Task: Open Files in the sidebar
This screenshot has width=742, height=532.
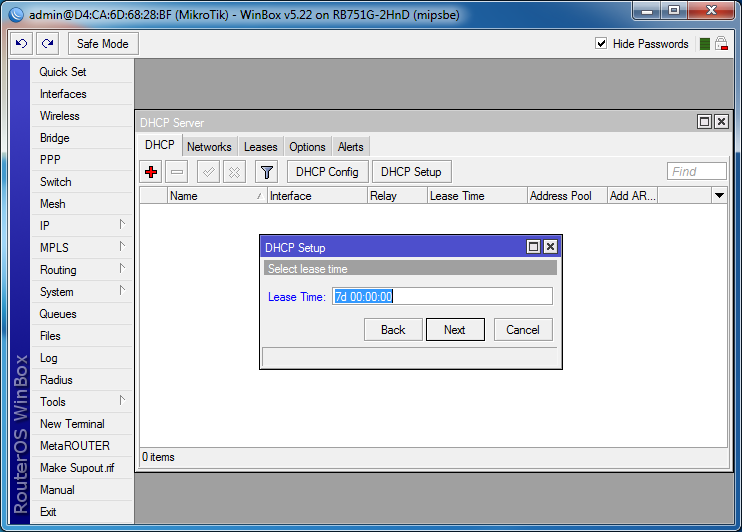Action: click(x=81, y=336)
